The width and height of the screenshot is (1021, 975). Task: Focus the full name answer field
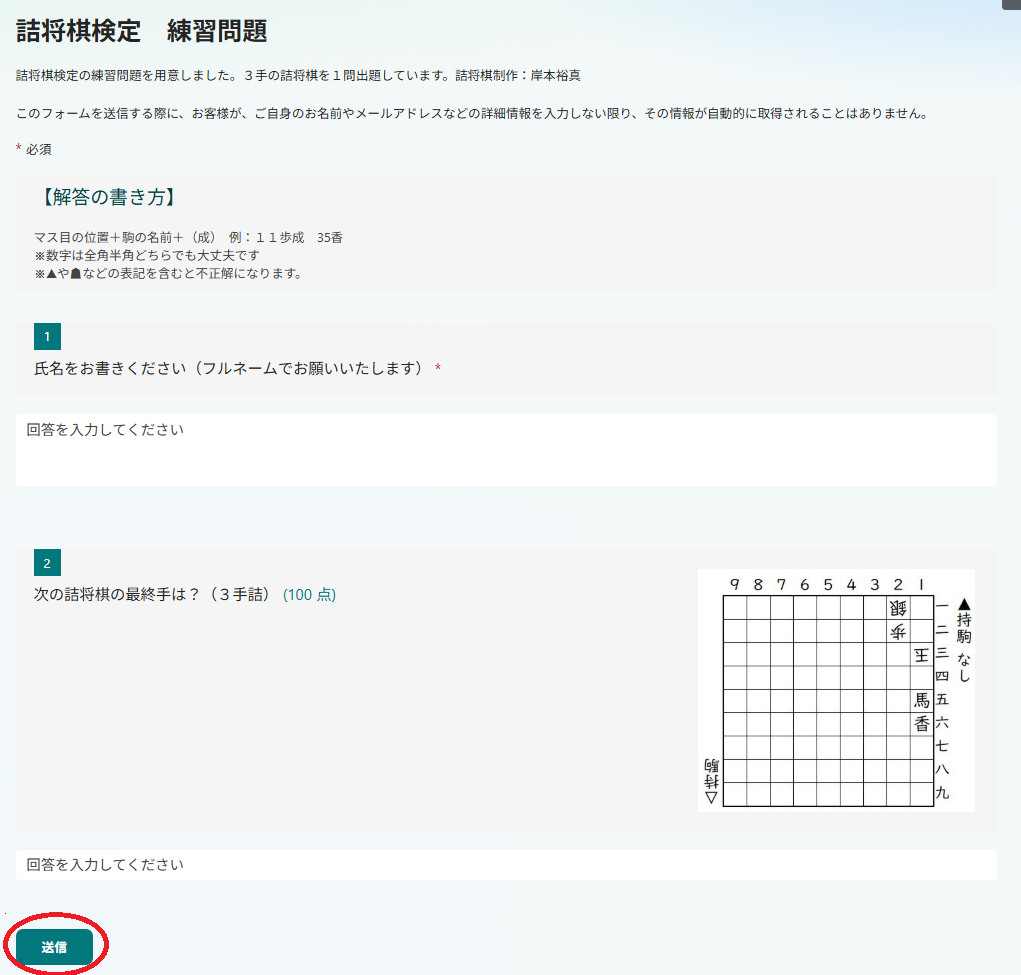tap(506, 450)
